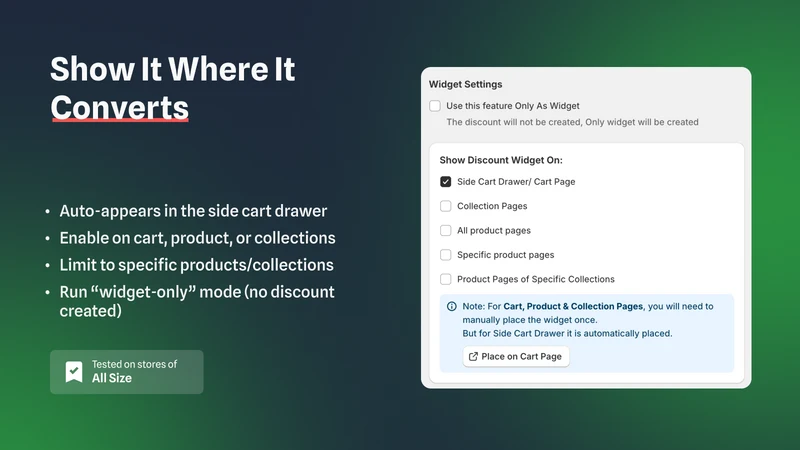800x450 pixels.
Task: Click 'Limit to specific products/collections' bullet
Action: pos(196,265)
